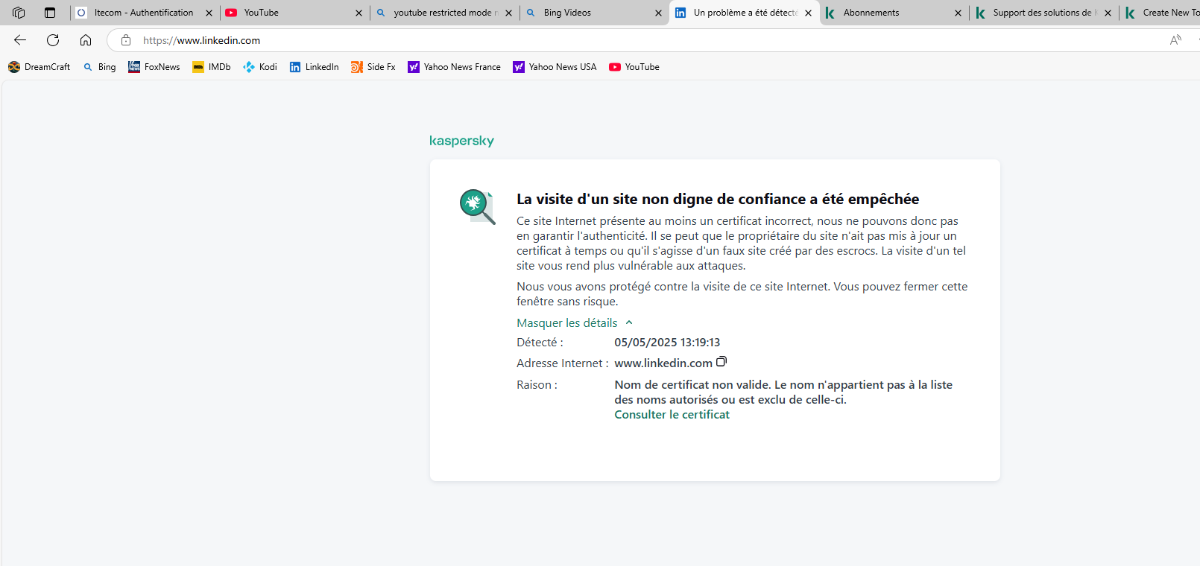The width and height of the screenshot is (1200, 566).
Task: Click the Nom de certificat non valide reason text
Action: pyautogui.click(x=783, y=392)
